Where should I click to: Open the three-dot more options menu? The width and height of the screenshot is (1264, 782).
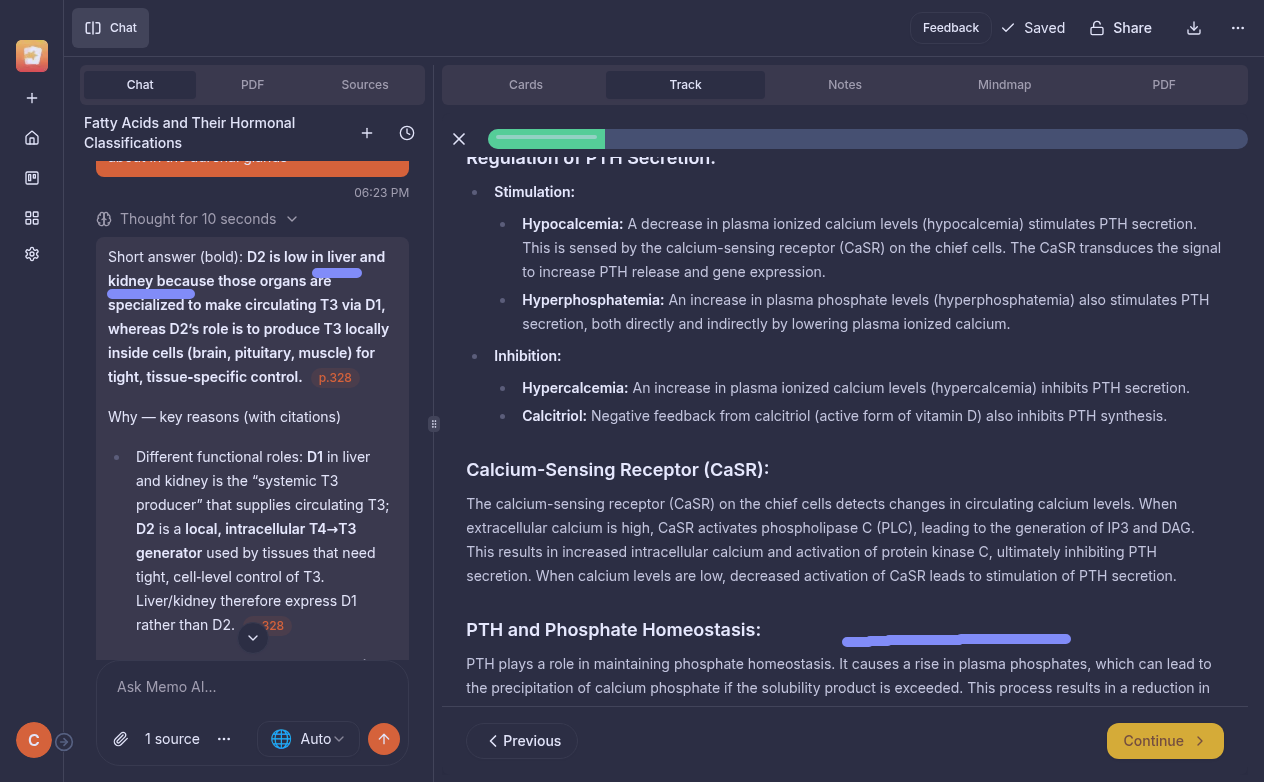pyautogui.click(x=1238, y=28)
